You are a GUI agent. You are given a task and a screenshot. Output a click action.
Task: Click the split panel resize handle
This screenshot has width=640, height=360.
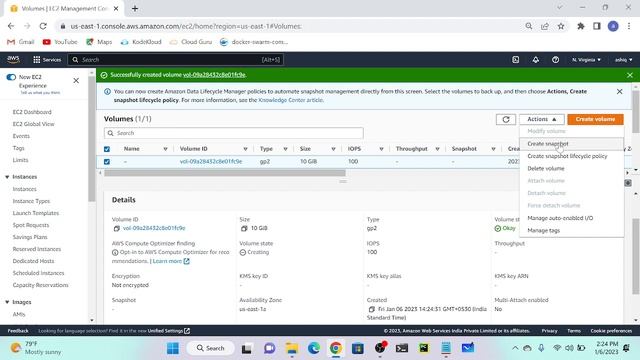(x=343, y=181)
